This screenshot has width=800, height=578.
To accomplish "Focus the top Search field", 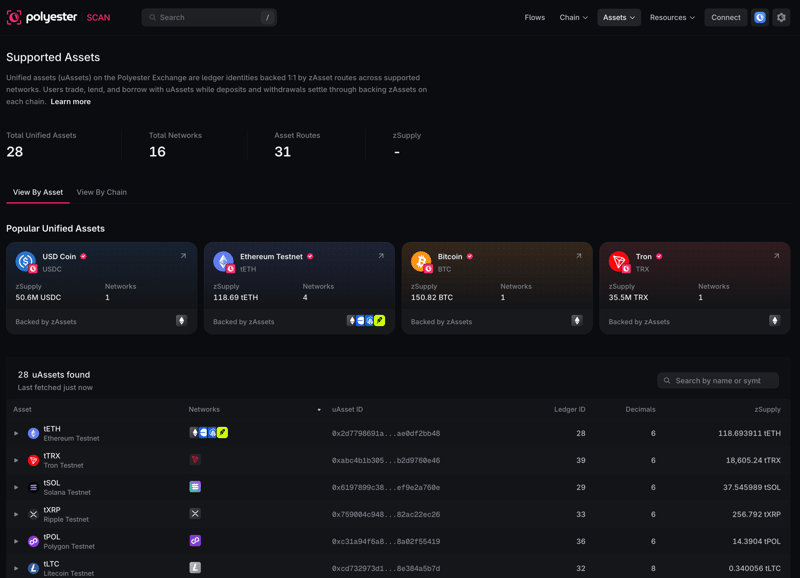I will click(x=209, y=17).
